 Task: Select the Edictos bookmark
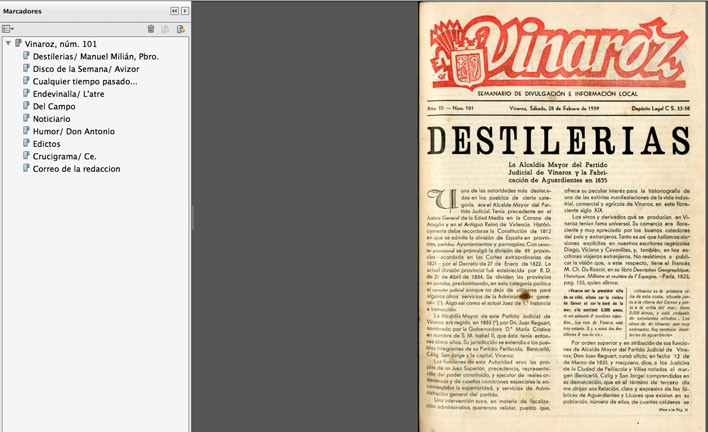pos(46,143)
